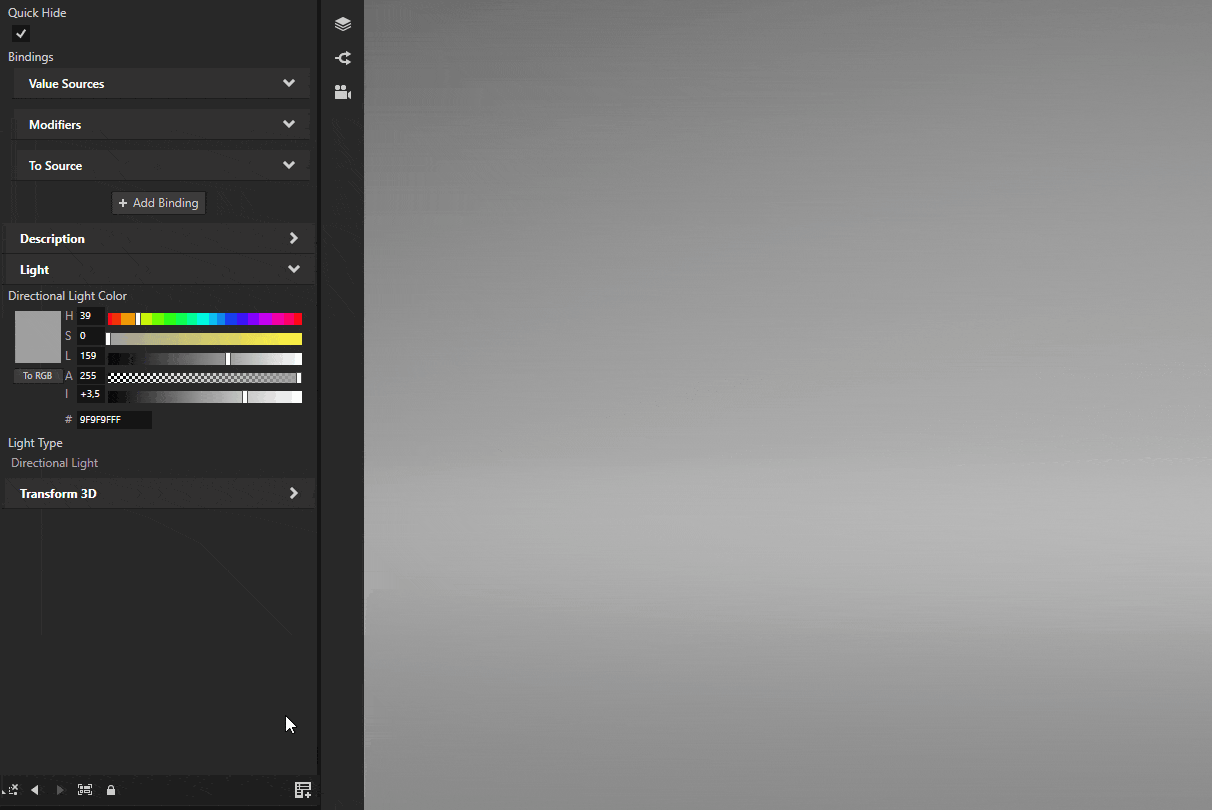
Task: Open the Transform 3D section
Action: [x=160, y=492]
